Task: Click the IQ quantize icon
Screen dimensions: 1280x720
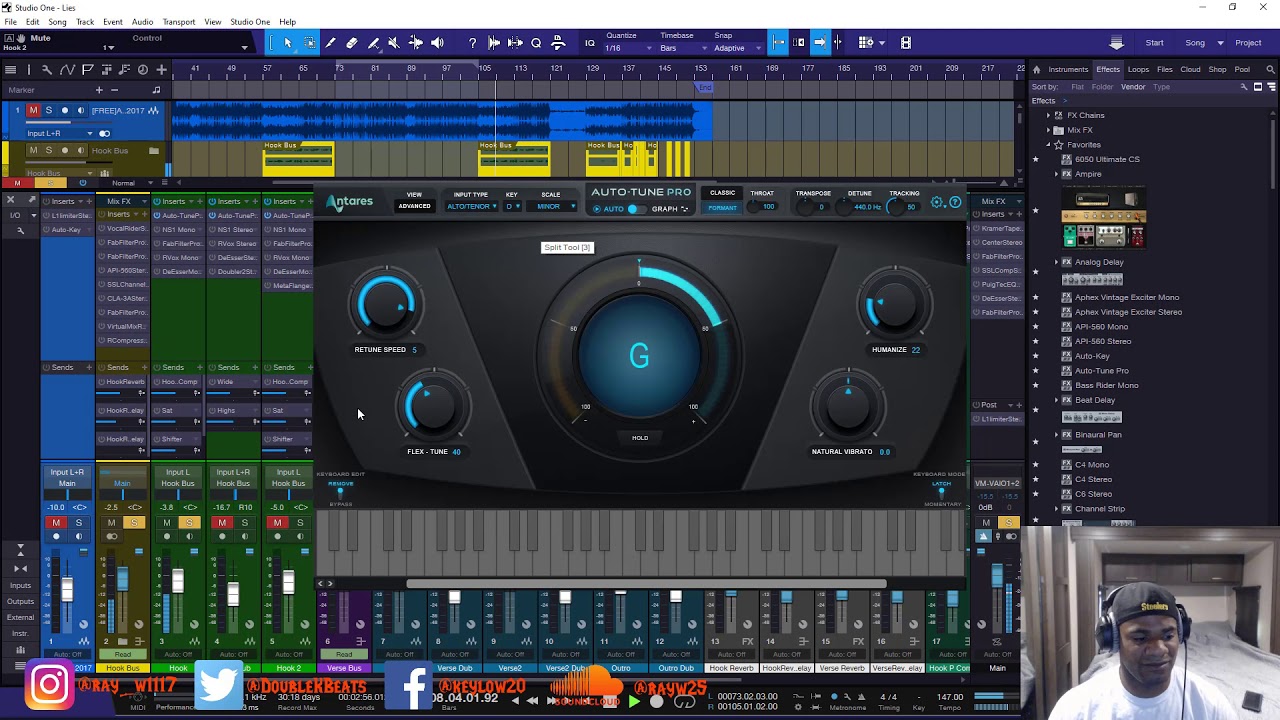Action: click(x=590, y=43)
